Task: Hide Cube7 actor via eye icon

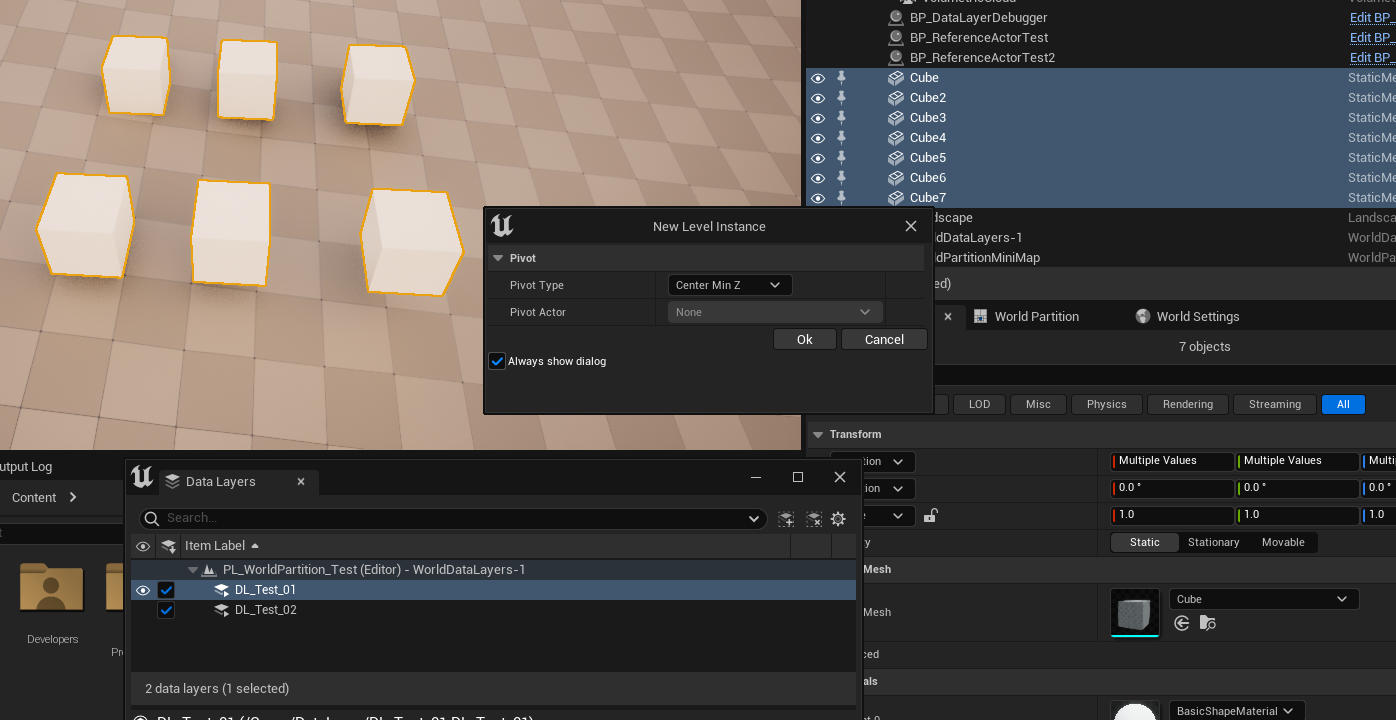Action: pyautogui.click(x=818, y=198)
